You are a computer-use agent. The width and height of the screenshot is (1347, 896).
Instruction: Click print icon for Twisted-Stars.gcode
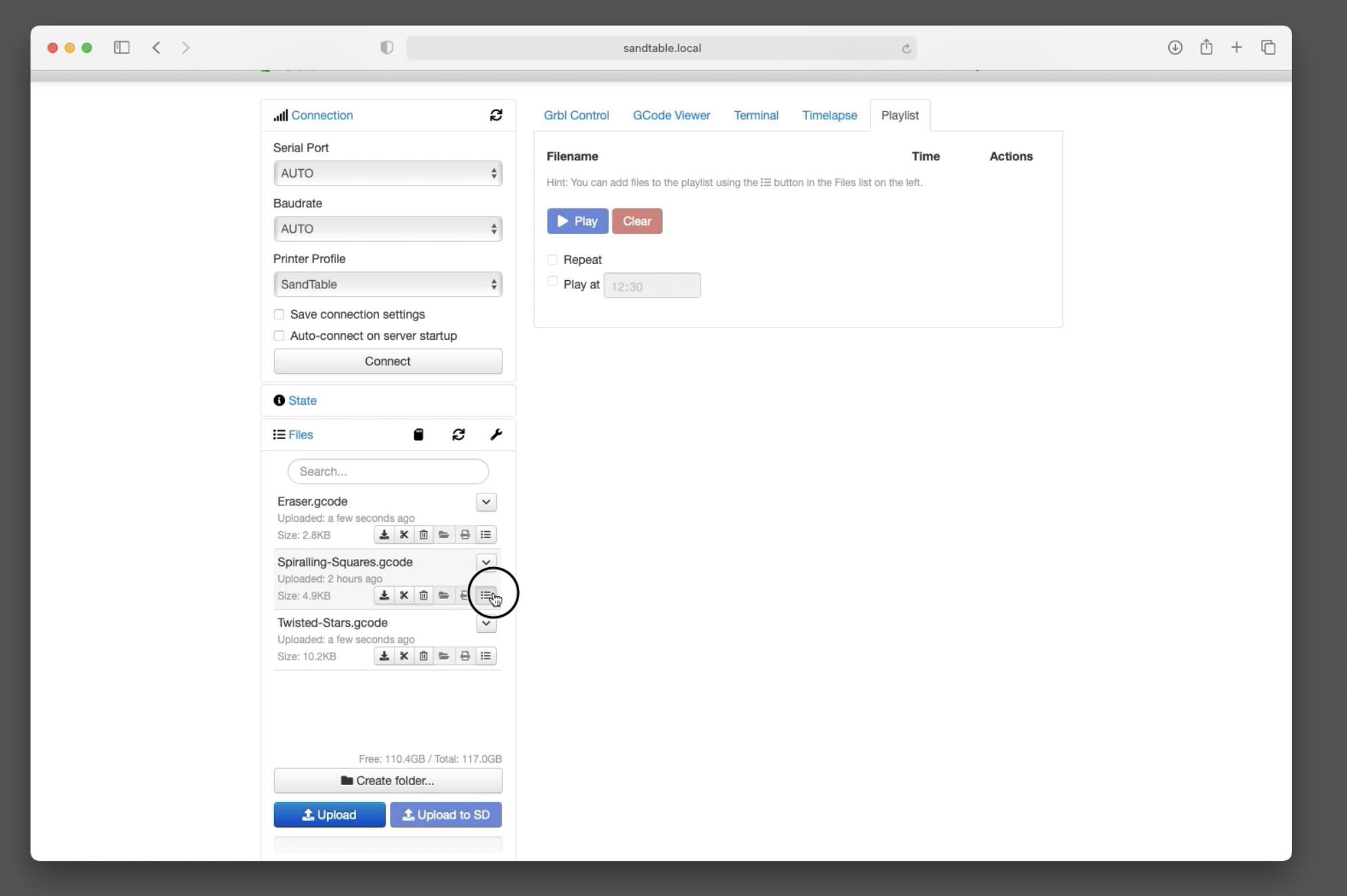[x=465, y=656]
